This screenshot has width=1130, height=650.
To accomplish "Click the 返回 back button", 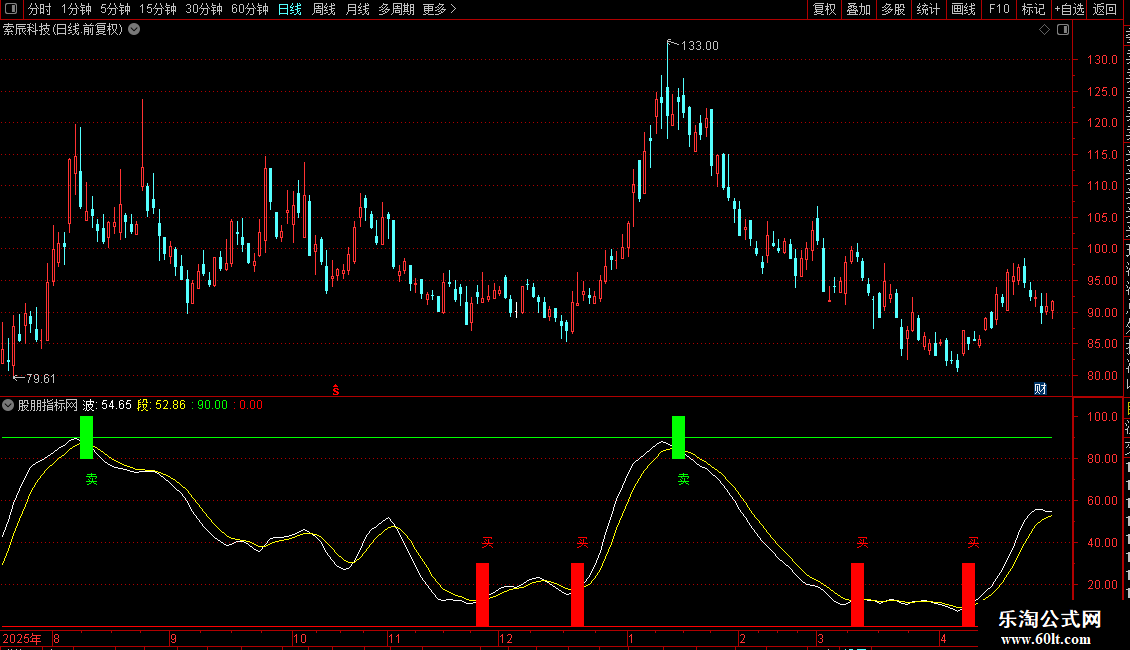I will 1105,9.
